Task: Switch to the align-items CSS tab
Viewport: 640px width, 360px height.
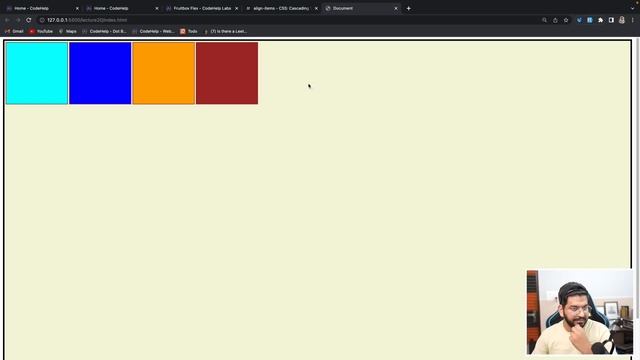Action: 282,8
